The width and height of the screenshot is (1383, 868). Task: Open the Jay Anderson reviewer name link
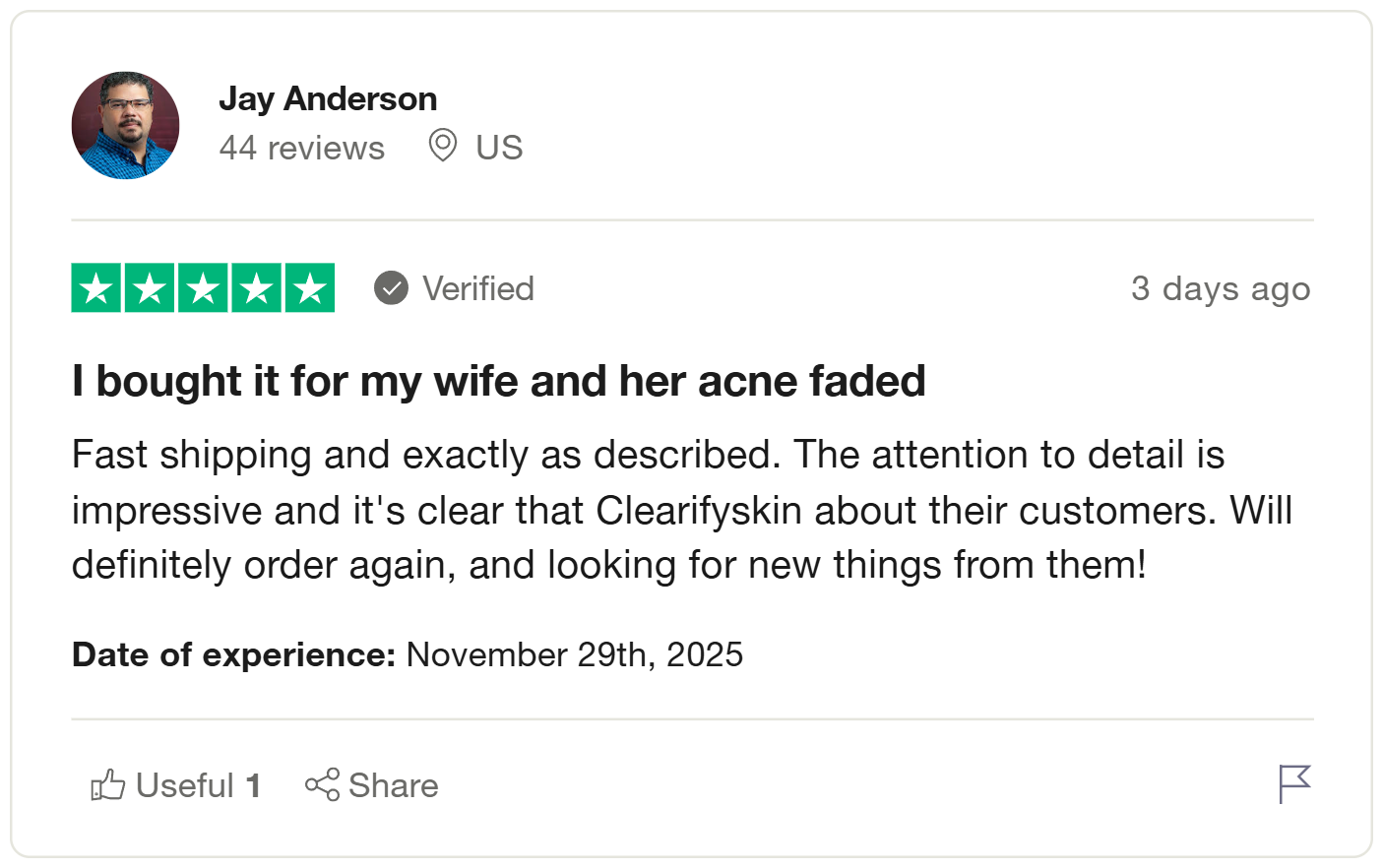[328, 98]
